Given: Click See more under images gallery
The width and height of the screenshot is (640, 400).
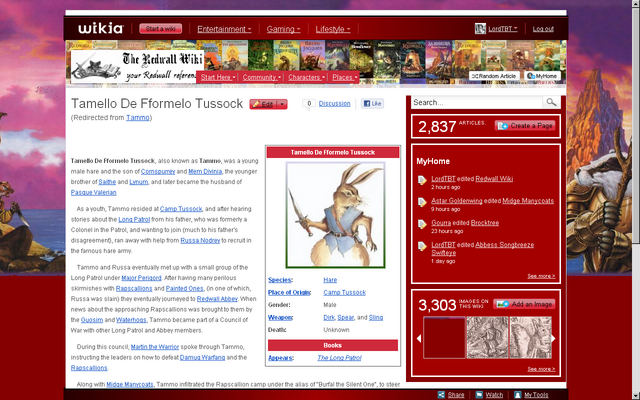Looking at the screenshot, I should tap(541, 369).
